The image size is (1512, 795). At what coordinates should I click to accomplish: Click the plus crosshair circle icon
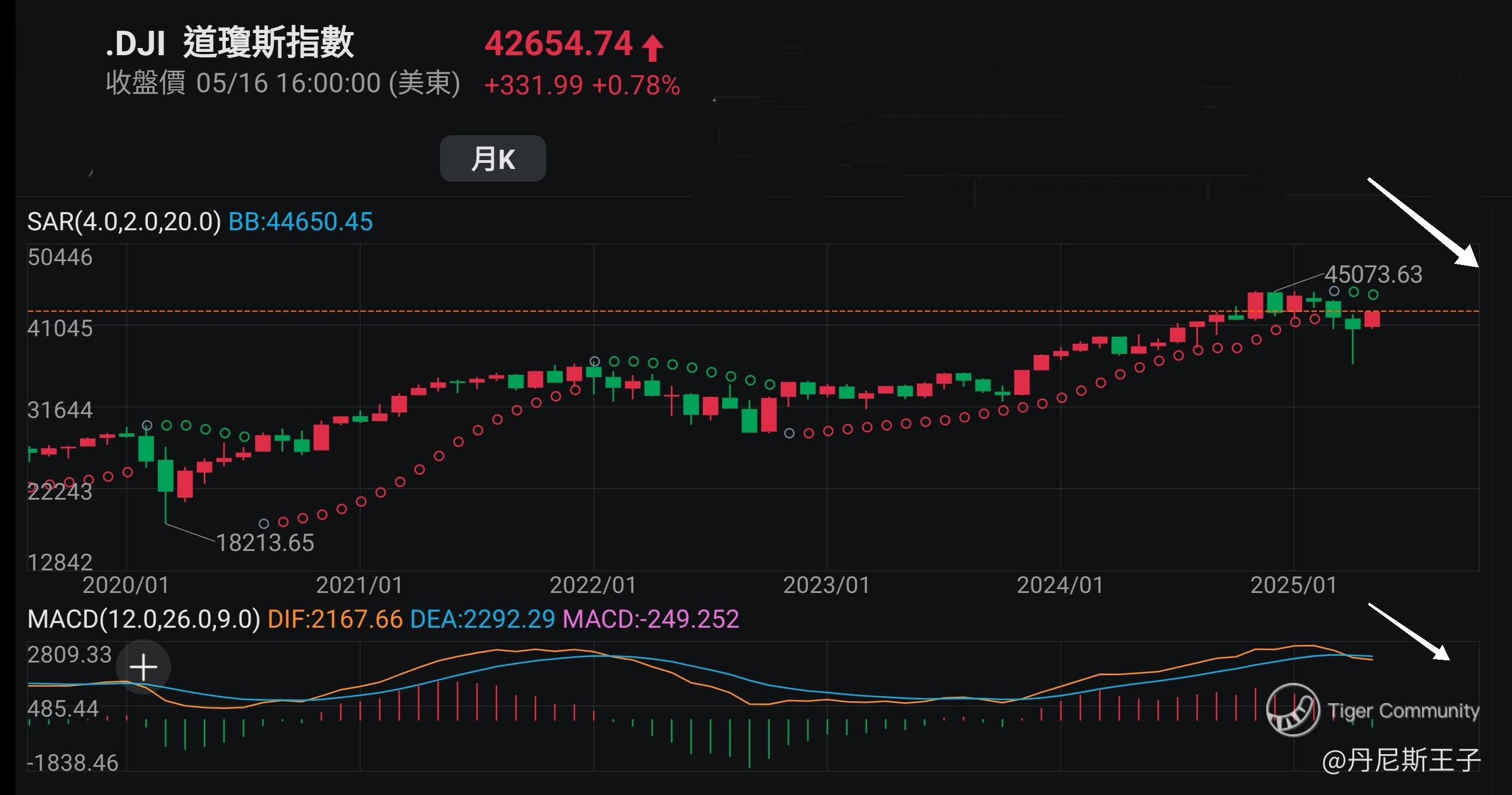pyautogui.click(x=143, y=667)
